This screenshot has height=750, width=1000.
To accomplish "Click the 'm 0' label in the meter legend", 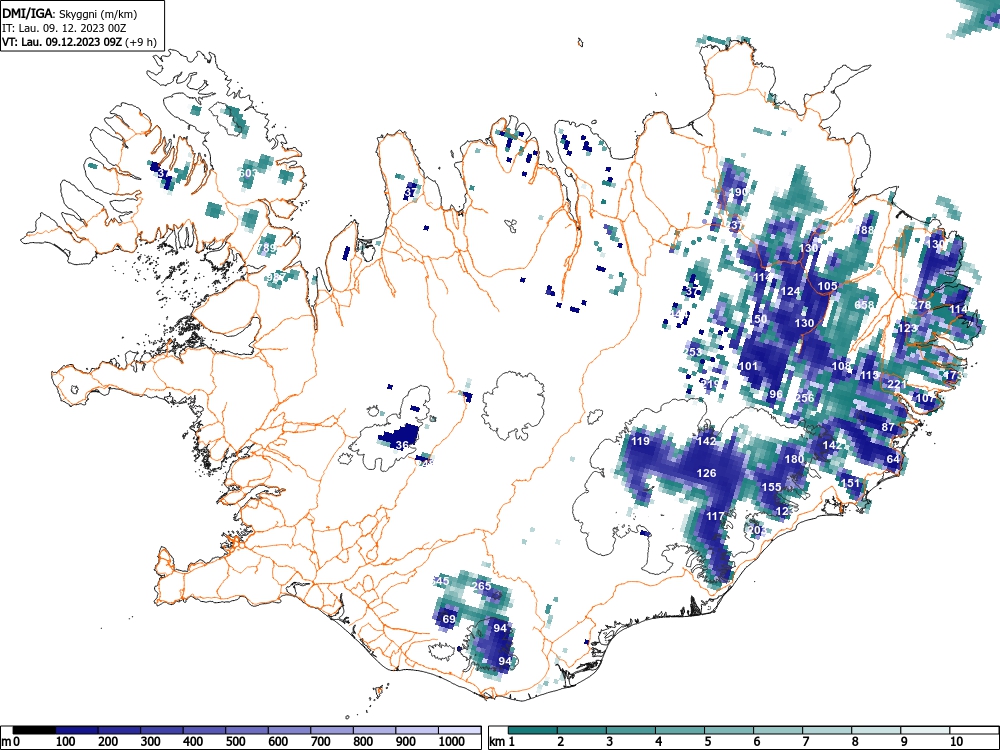I will coord(10,742).
